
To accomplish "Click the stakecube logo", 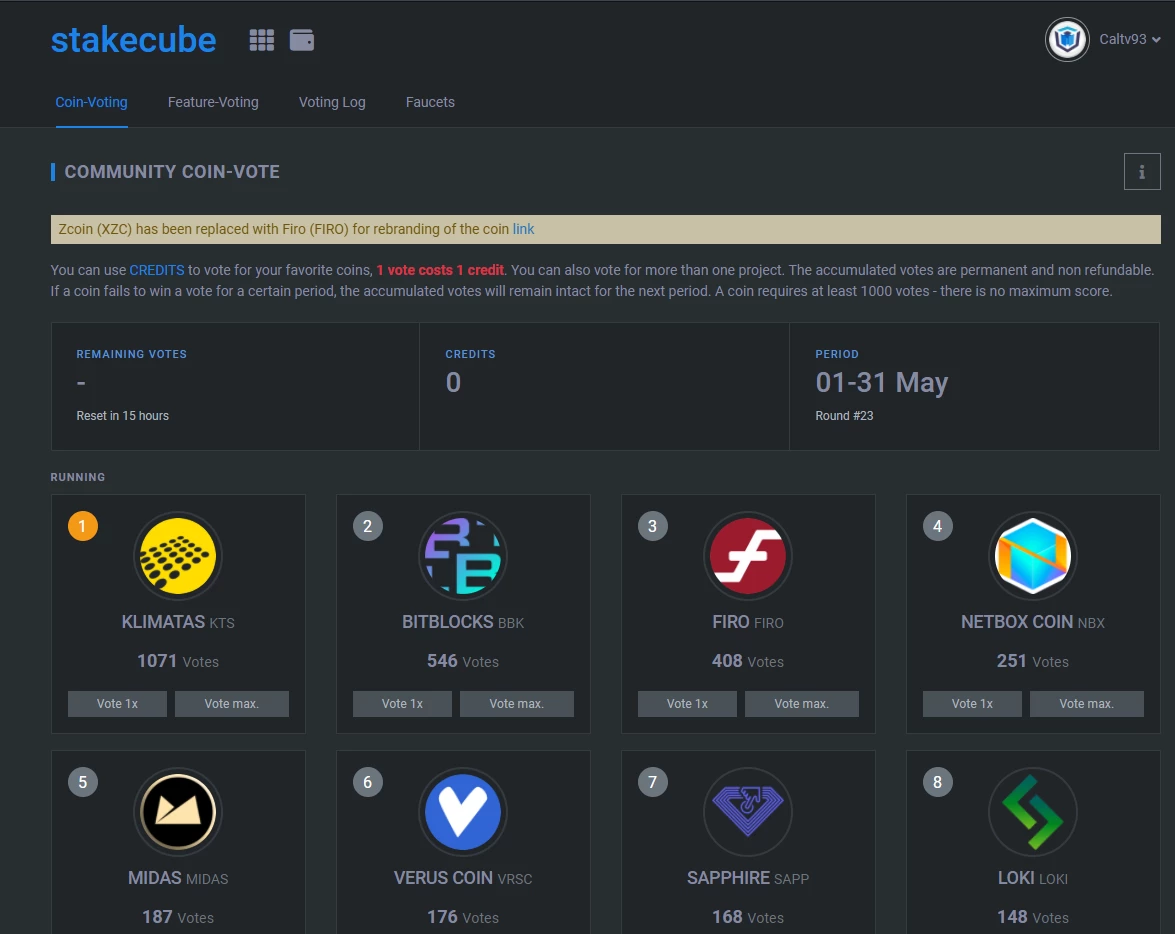I will point(133,40).
